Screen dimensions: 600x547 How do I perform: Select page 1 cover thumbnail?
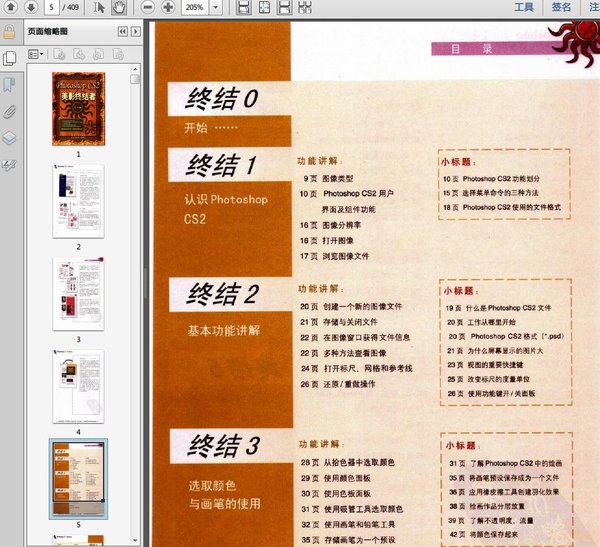coord(78,109)
